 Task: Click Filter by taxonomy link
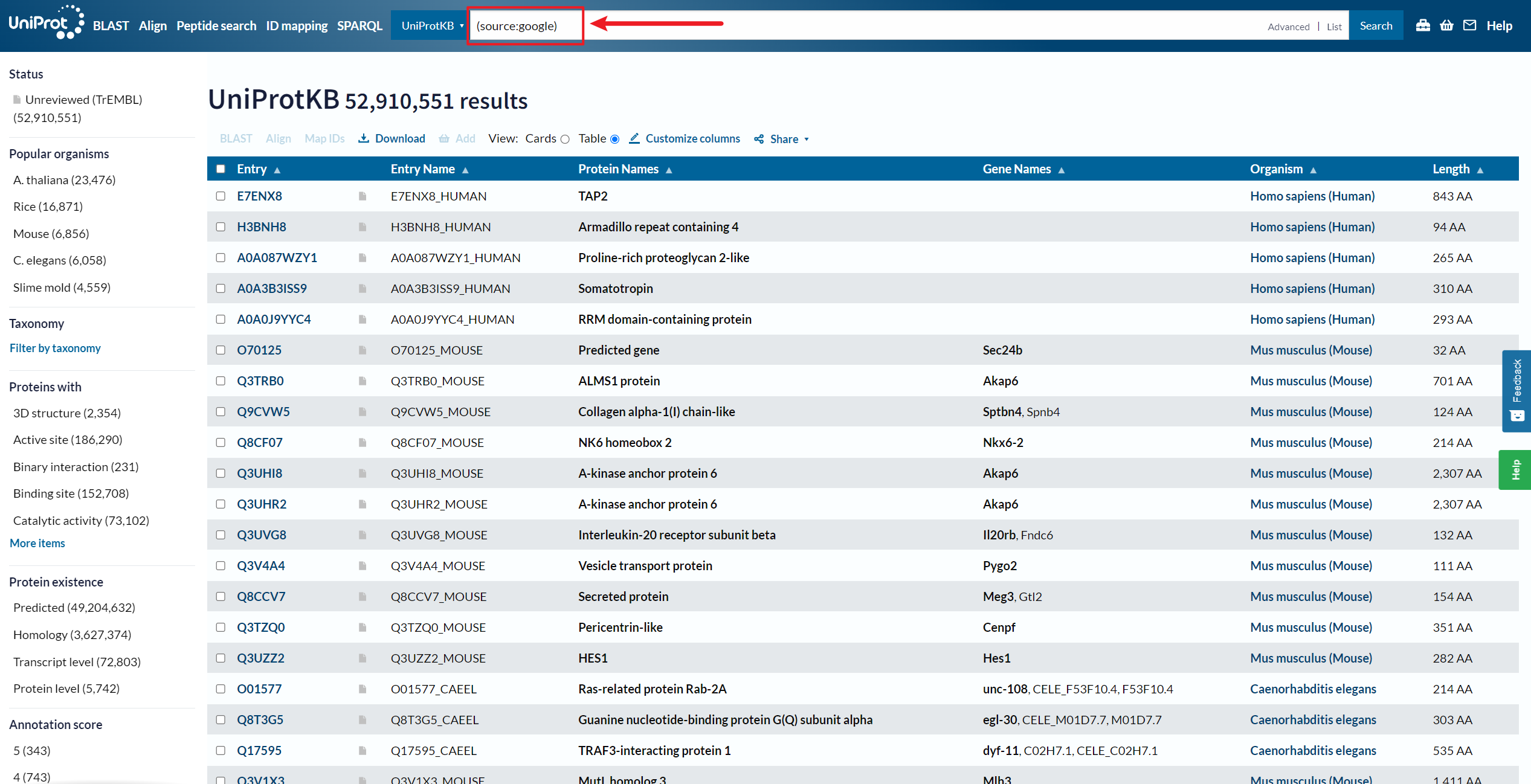[x=55, y=348]
